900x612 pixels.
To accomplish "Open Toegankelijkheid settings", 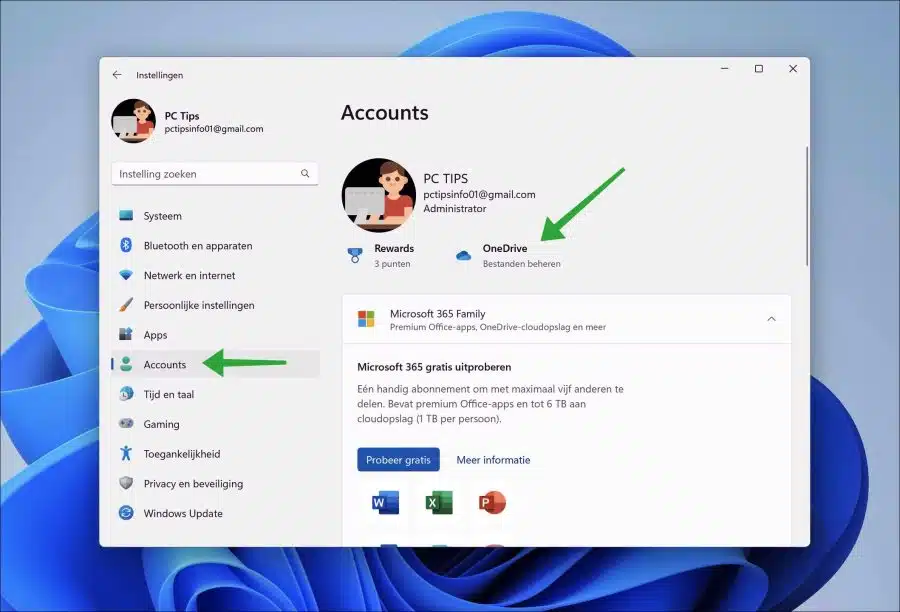I will point(215,454).
